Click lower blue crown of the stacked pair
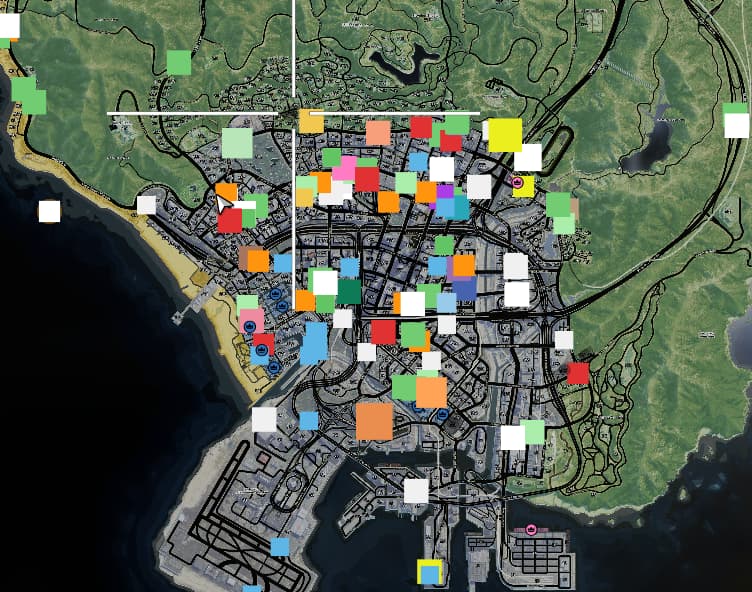Image resolution: width=752 pixels, height=592 pixels. coord(282,306)
